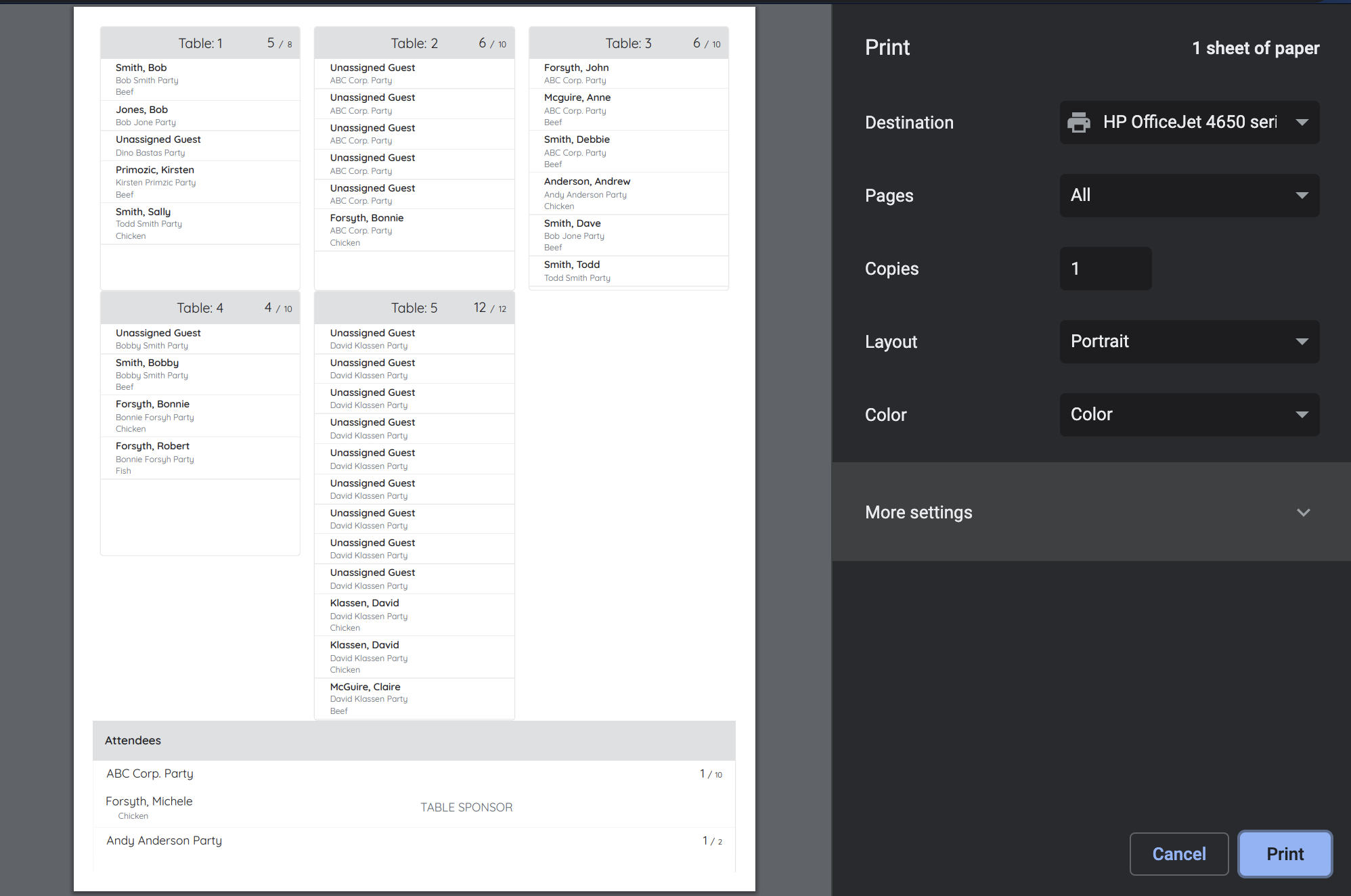Open the Destination printer dropdown
This screenshot has width=1351, height=896.
tap(1189, 122)
